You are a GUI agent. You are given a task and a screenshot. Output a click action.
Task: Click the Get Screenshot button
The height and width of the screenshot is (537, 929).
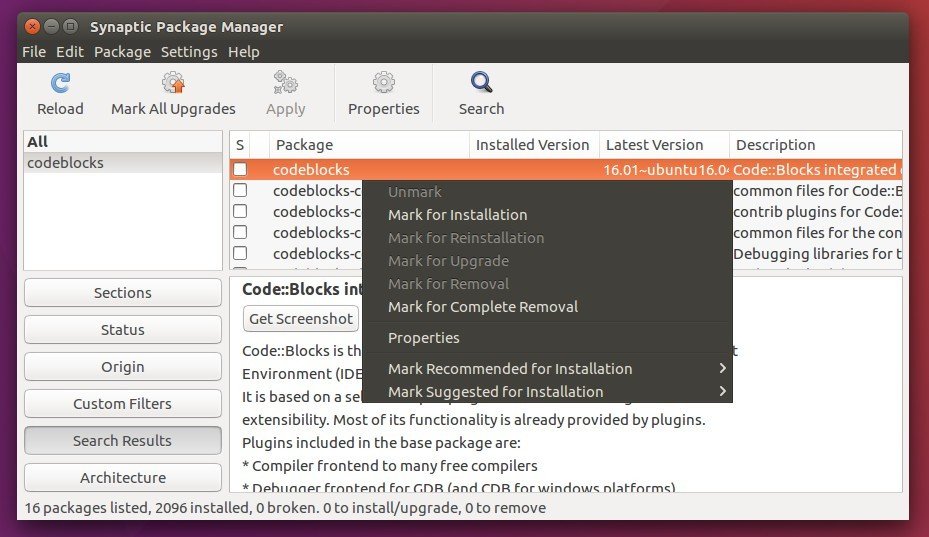(301, 319)
